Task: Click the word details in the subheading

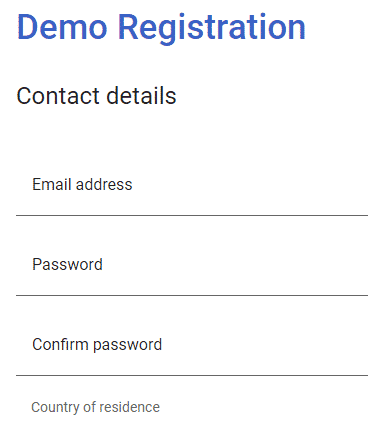Action: [x=141, y=95]
